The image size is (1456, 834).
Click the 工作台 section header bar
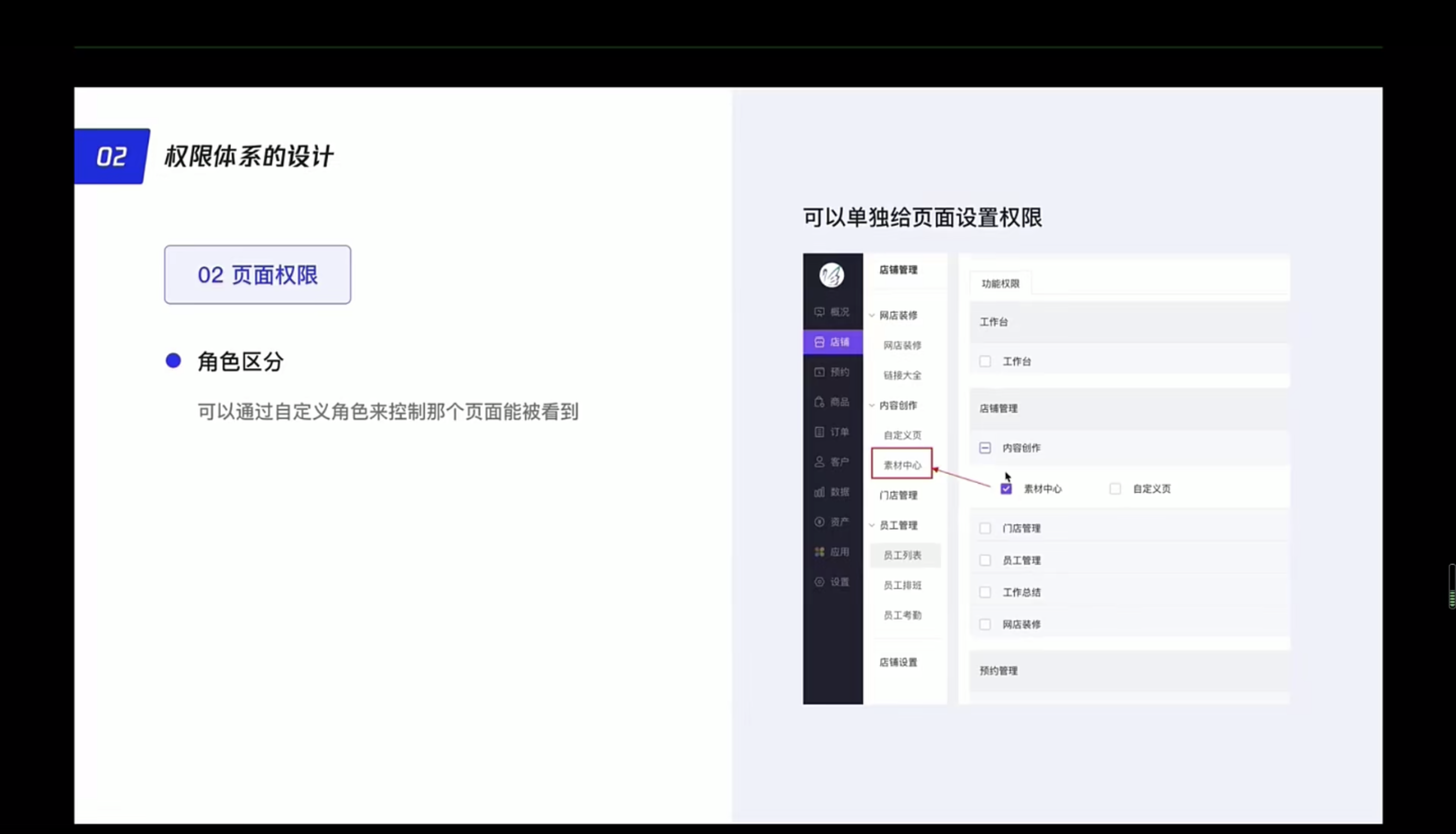click(1129, 322)
